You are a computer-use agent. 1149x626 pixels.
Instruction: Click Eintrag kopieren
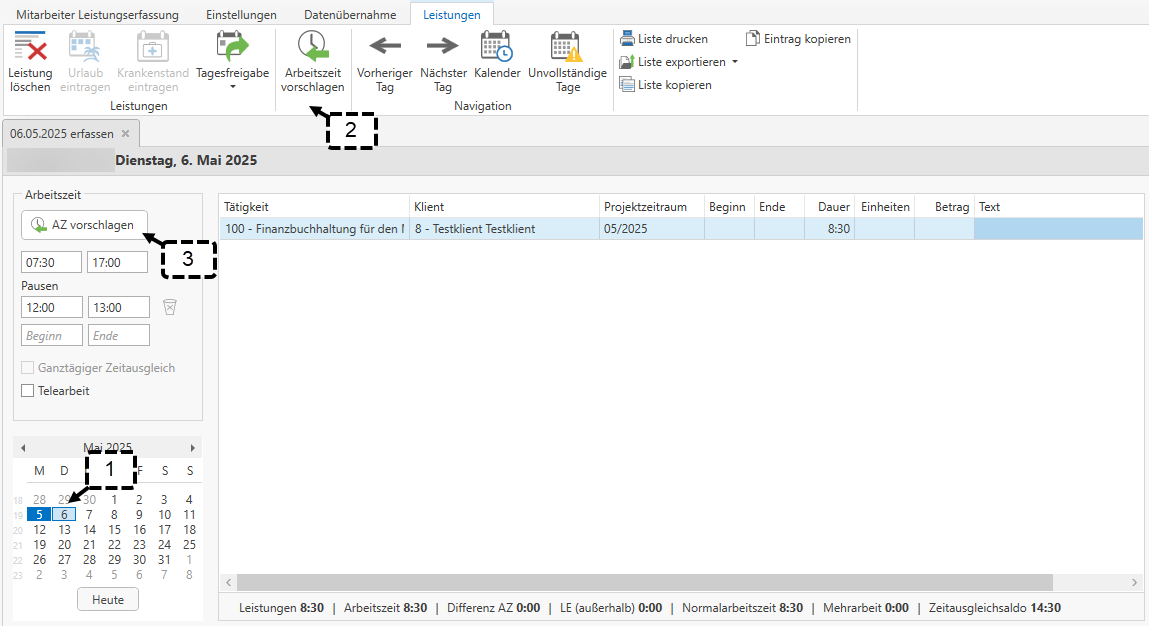click(798, 39)
